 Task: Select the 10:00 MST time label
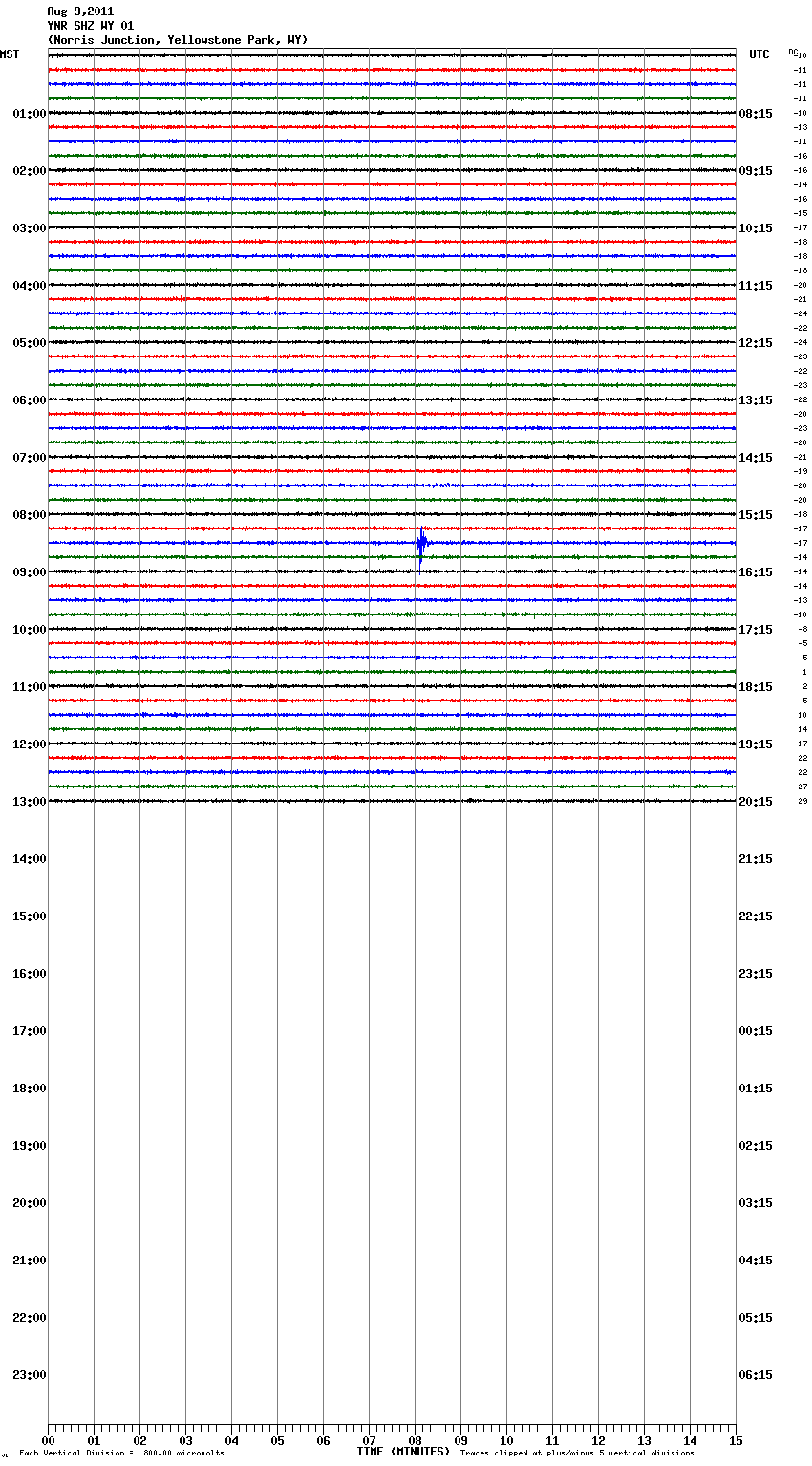point(30,630)
